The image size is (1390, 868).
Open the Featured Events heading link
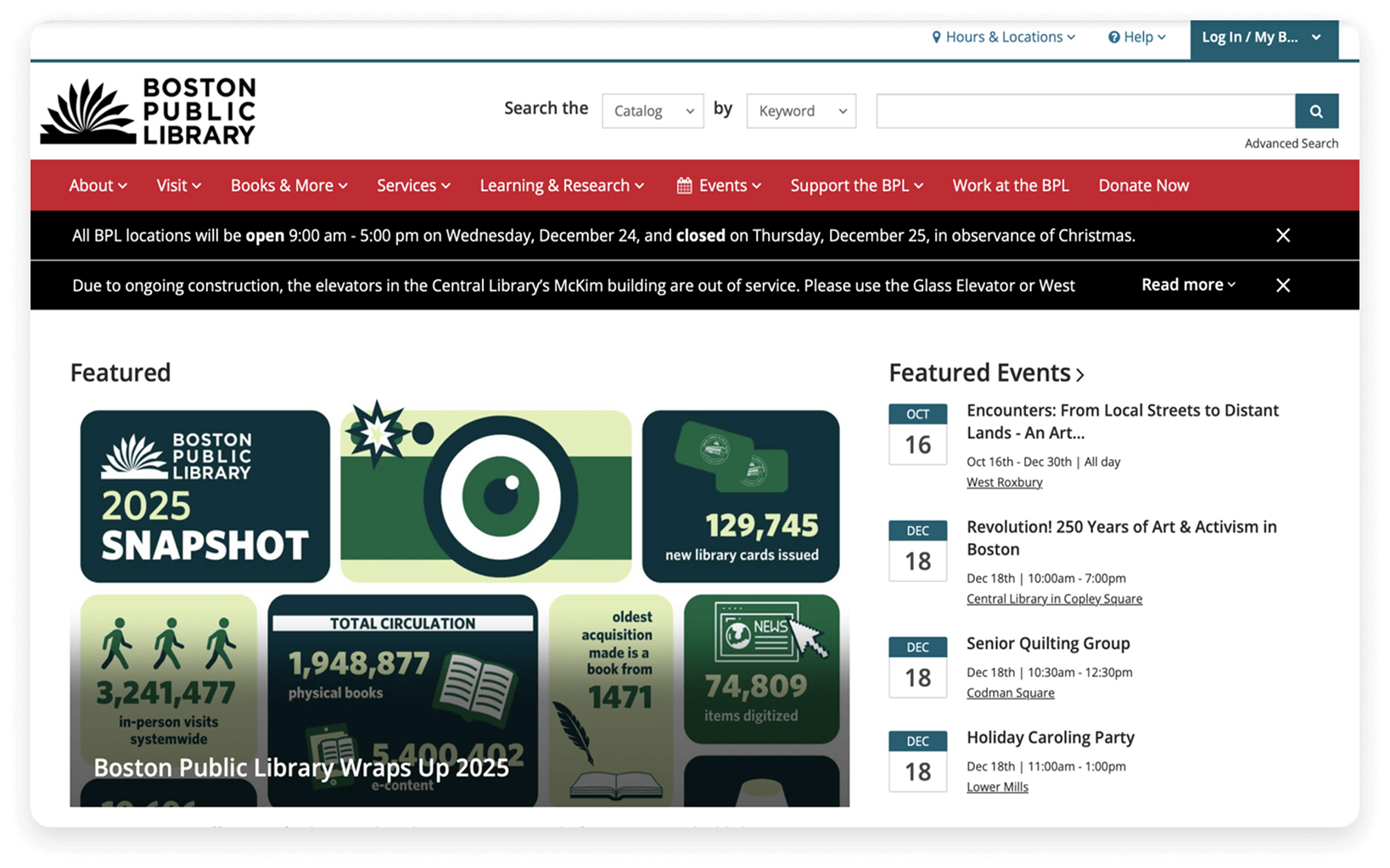coord(986,373)
